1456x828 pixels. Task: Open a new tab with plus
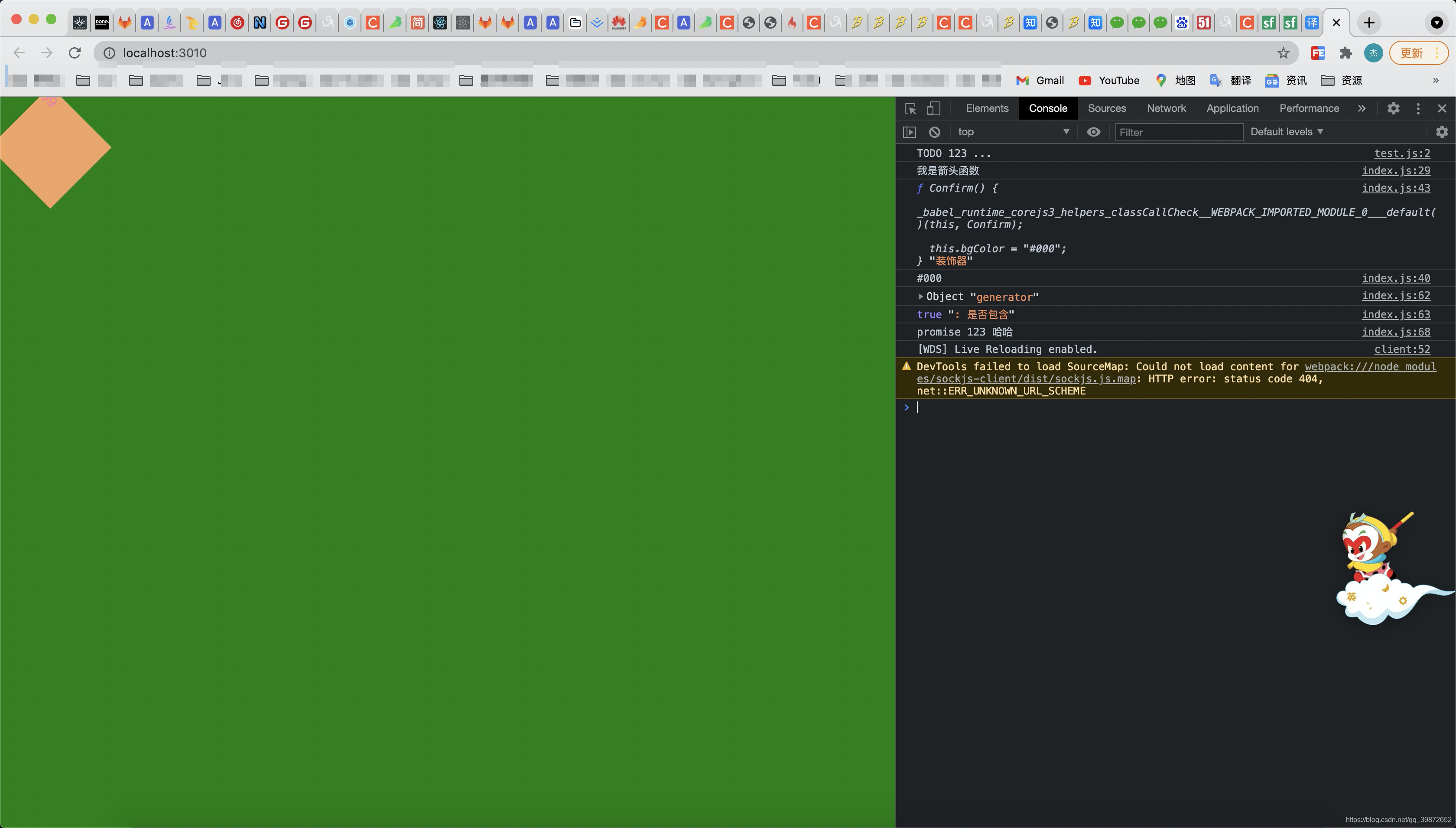pos(1369,23)
